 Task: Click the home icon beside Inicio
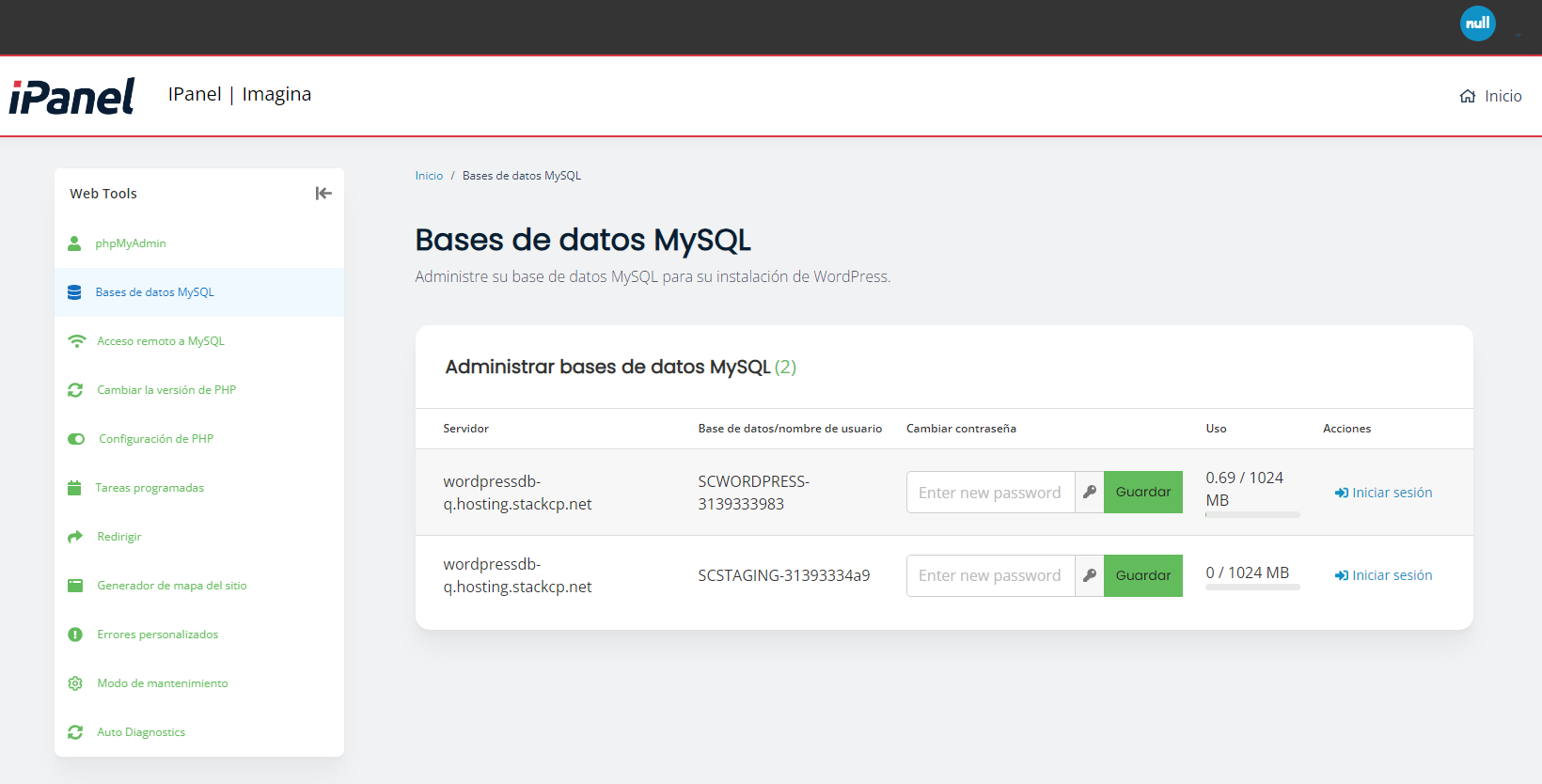coord(1467,96)
